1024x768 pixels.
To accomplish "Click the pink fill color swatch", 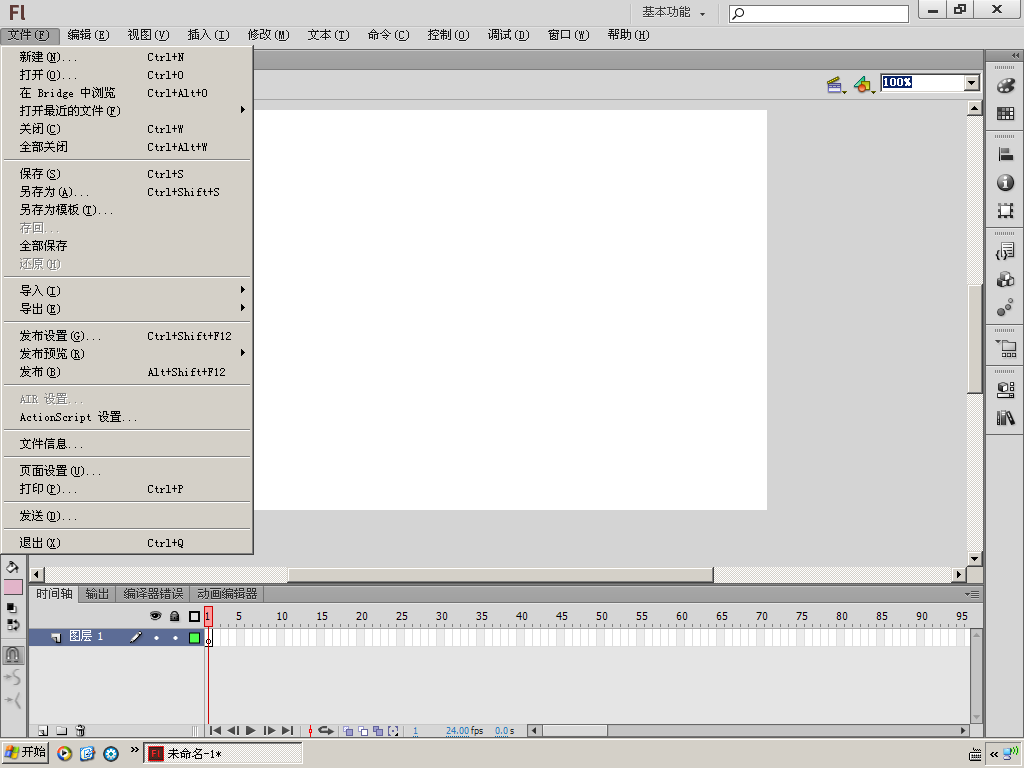I will (x=13, y=586).
